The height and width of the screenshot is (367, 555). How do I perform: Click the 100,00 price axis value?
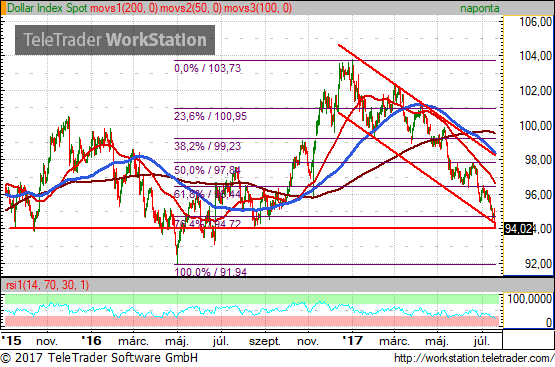pos(535,126)
